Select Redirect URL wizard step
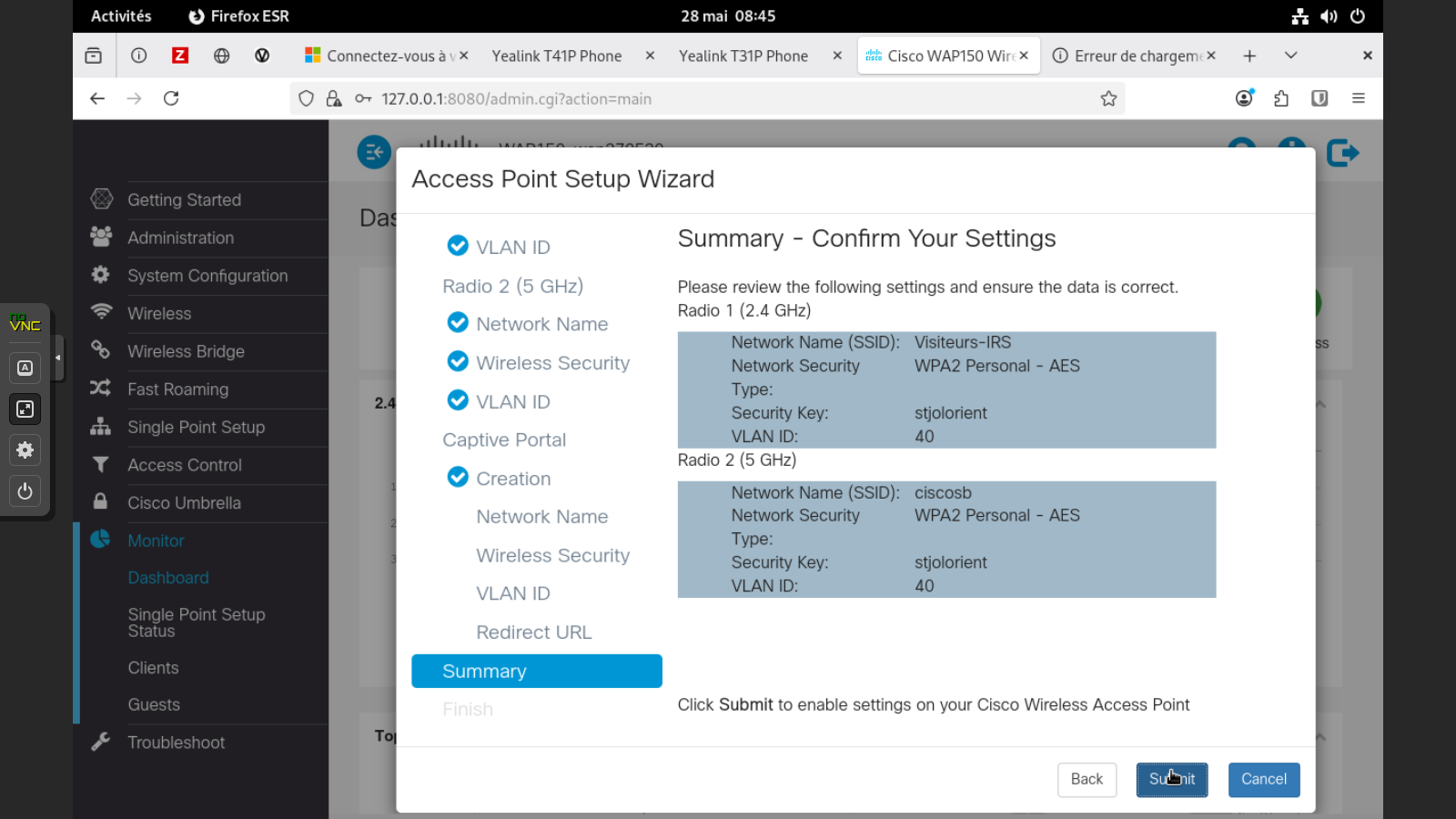Viewport: 1456px width, 819px height. click(534, 632)
